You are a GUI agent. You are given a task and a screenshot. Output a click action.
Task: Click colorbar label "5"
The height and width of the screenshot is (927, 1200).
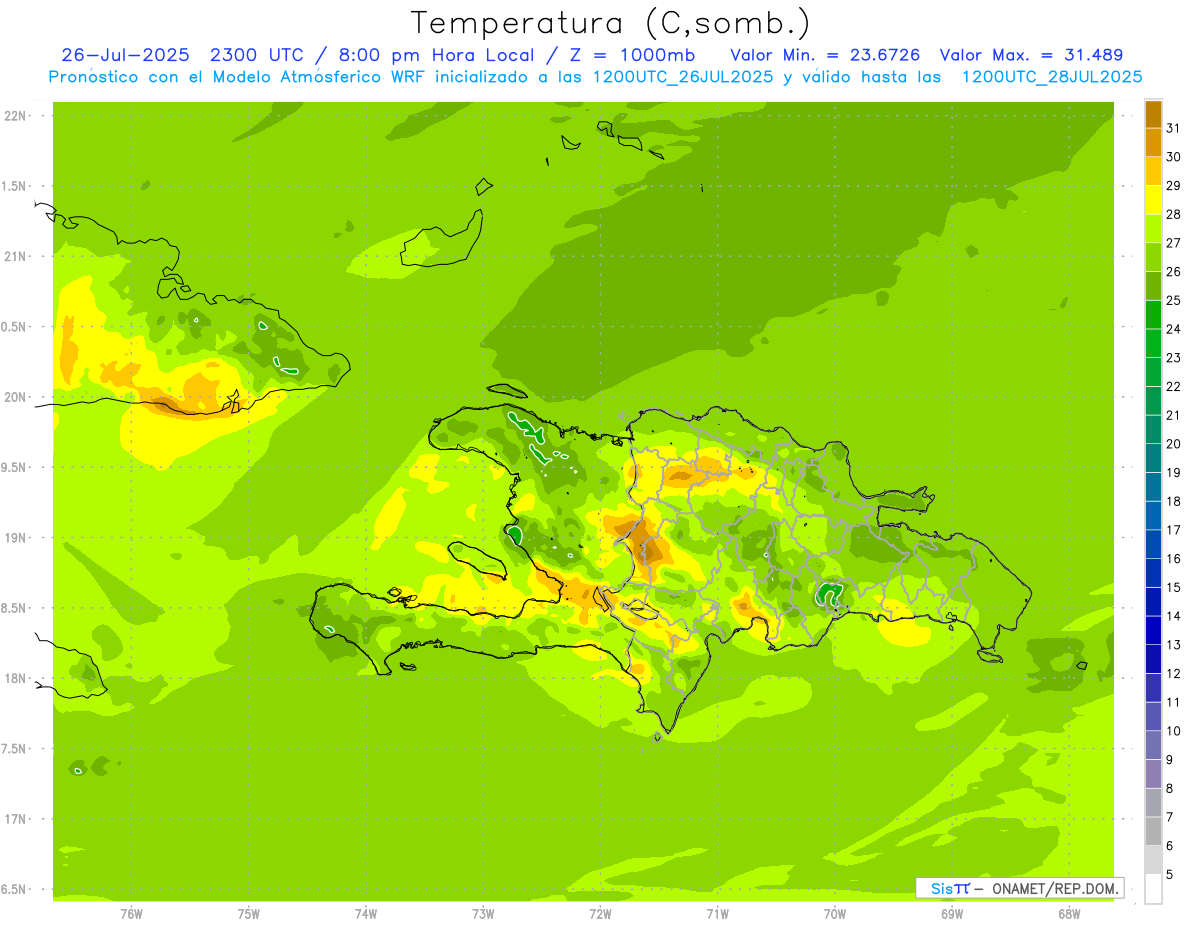1170,875
